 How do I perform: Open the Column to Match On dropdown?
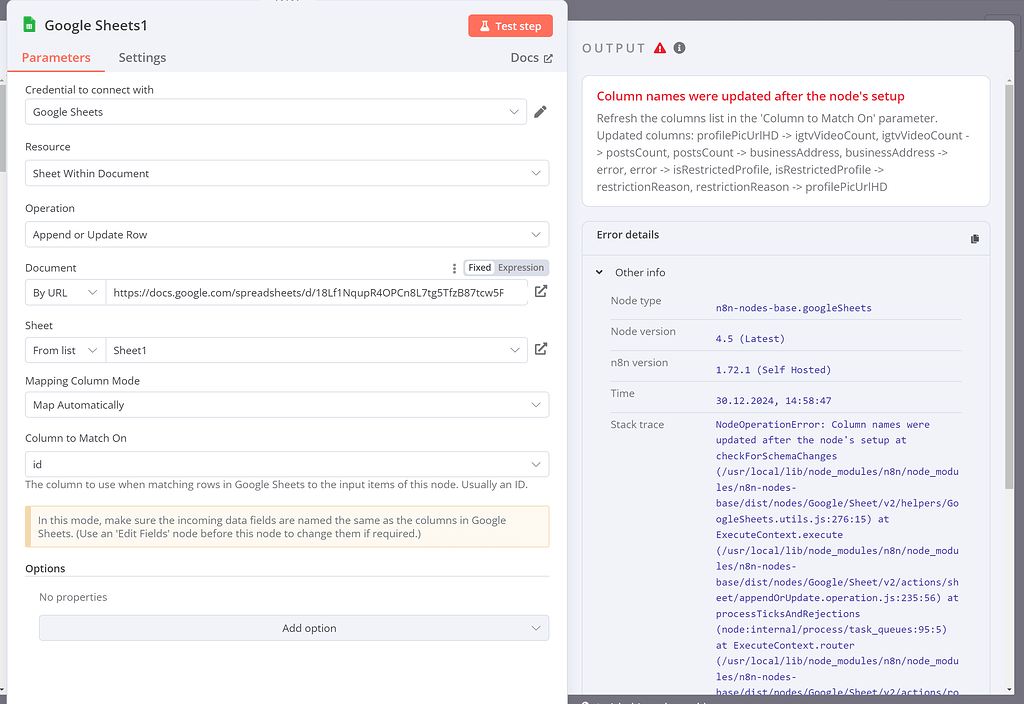[286, 465]
